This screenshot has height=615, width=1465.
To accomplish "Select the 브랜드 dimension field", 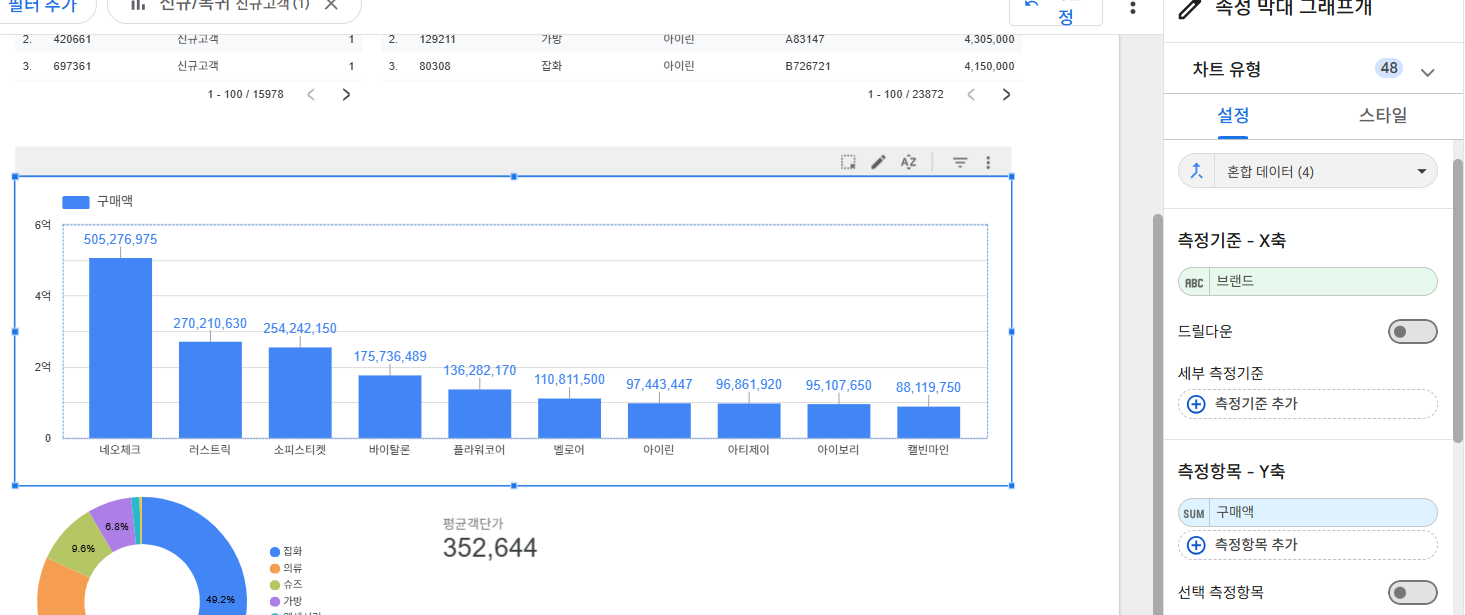I will (x=1308, y=282).
